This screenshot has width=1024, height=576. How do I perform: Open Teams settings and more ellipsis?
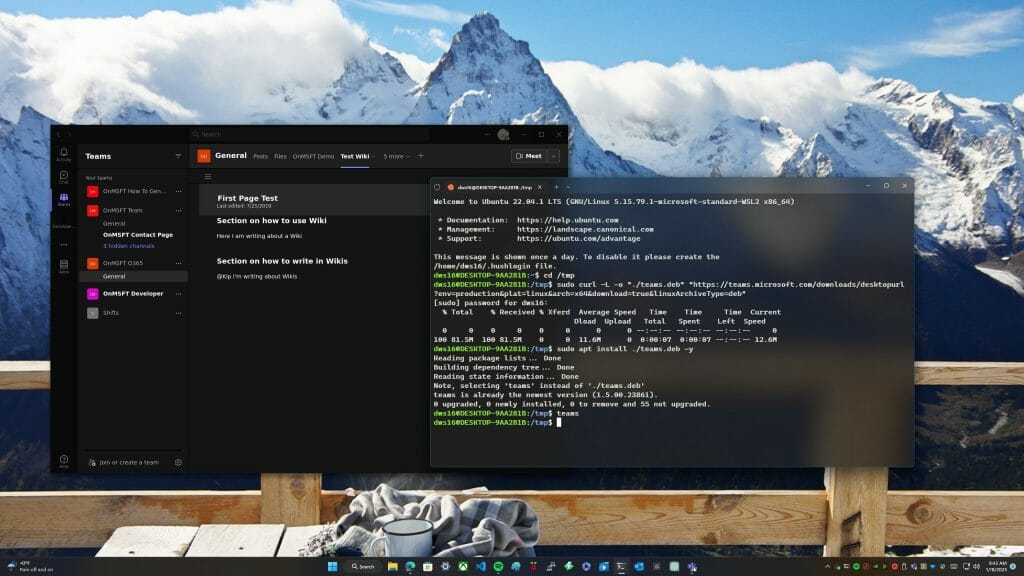[x=487, y=135]
